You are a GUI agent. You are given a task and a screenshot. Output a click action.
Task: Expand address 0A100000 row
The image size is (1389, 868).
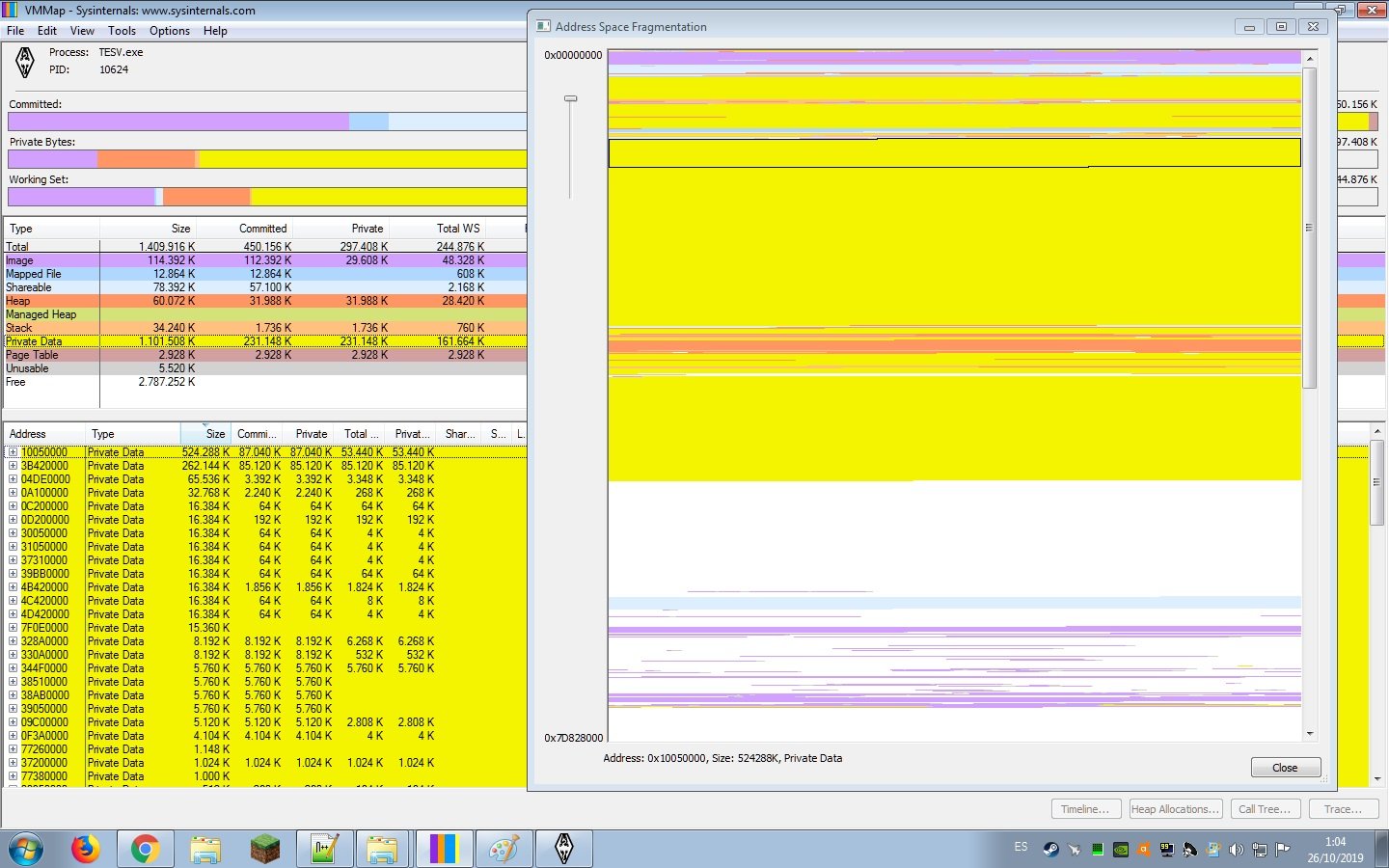coord(13,493)
